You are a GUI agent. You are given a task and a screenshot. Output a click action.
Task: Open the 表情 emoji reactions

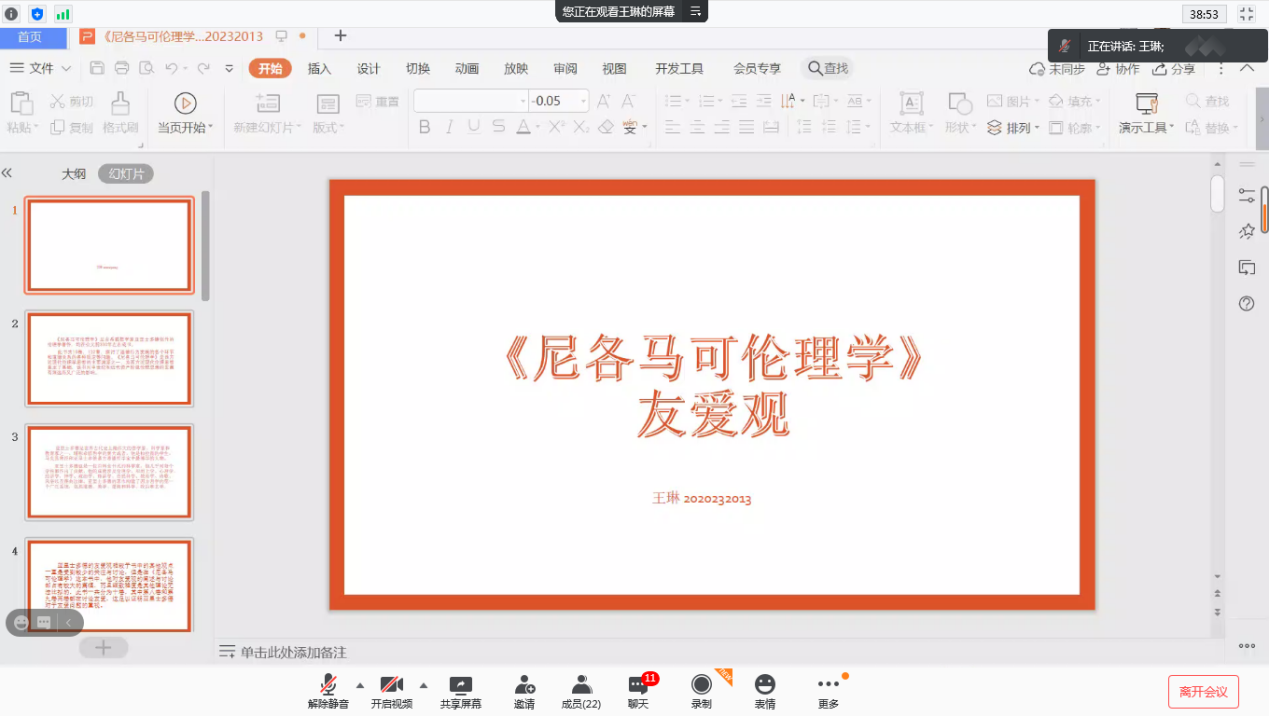[764, 684]
